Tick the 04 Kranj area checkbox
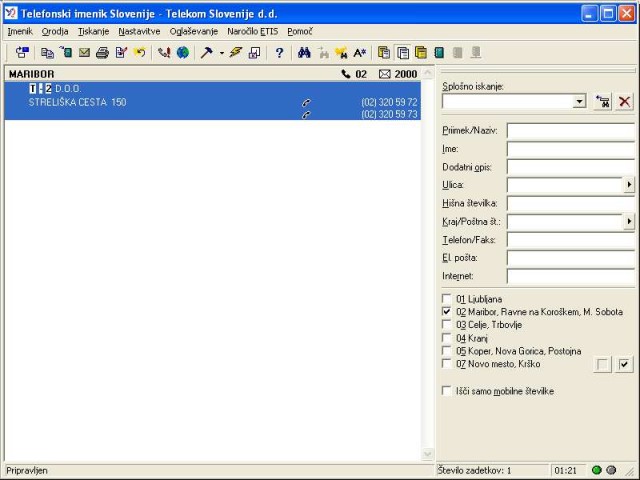640x480 pixels. [x=447, y=338]
